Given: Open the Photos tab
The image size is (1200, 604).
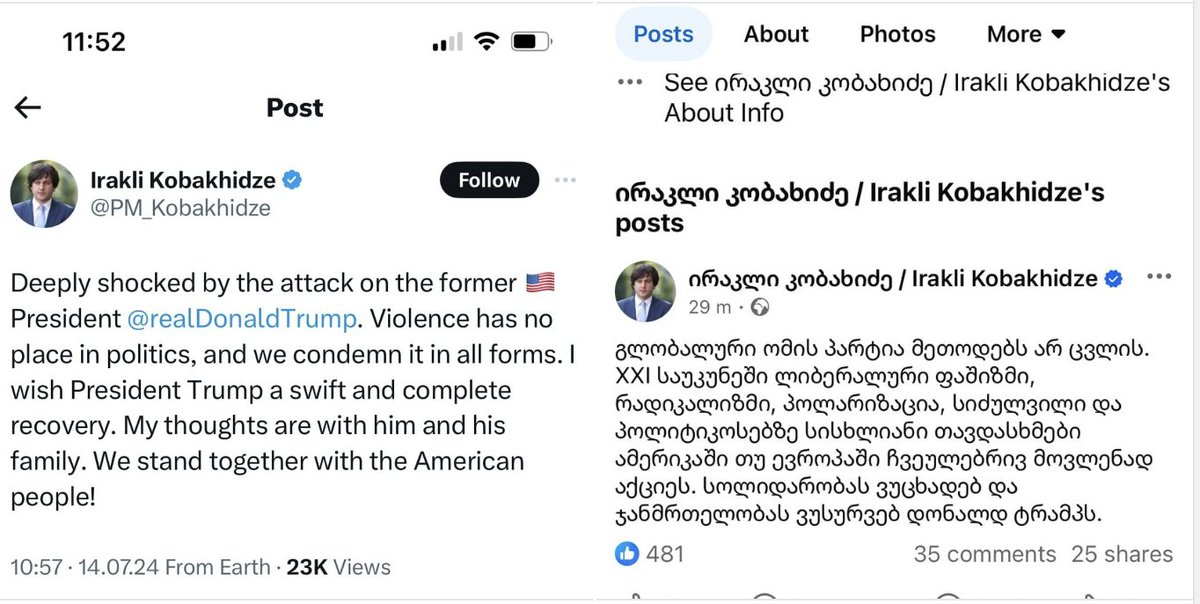Looking at the screenshot, I should 897,34.
